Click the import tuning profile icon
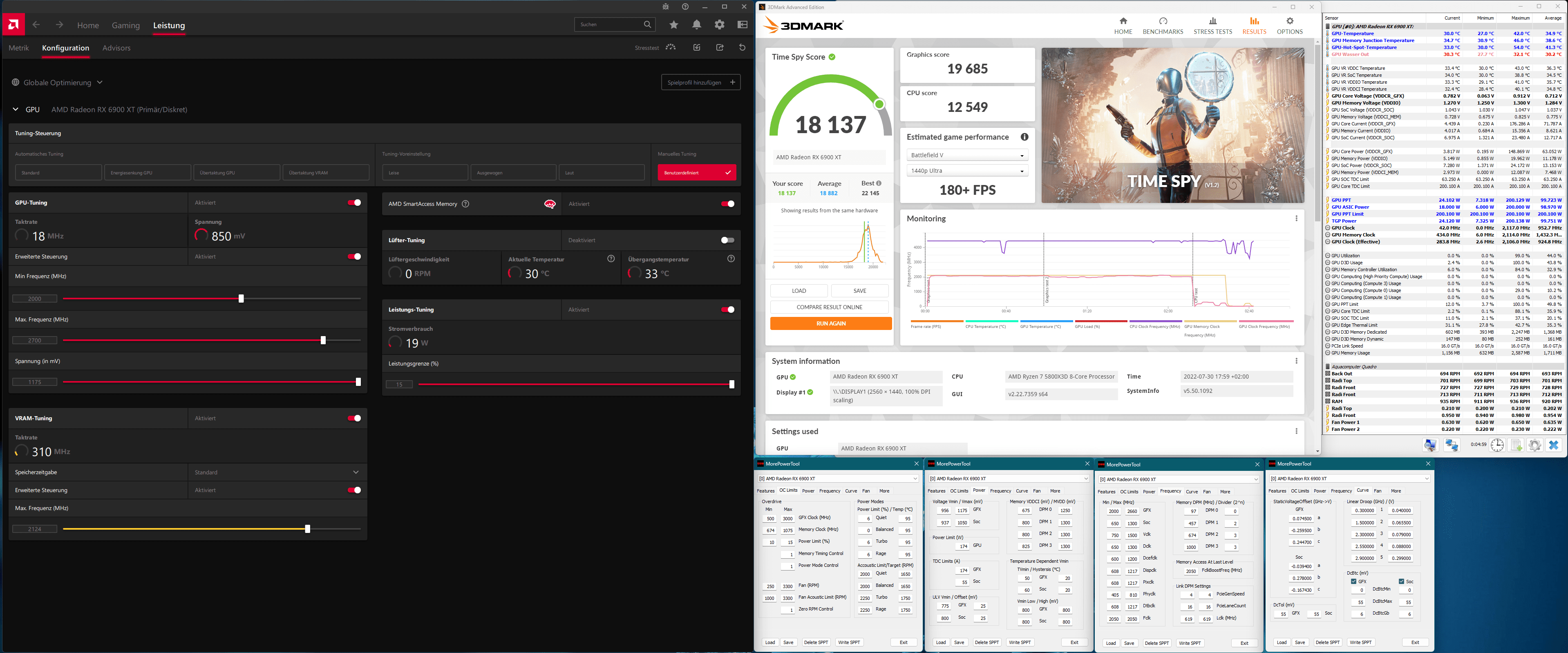 click(697, 47)
